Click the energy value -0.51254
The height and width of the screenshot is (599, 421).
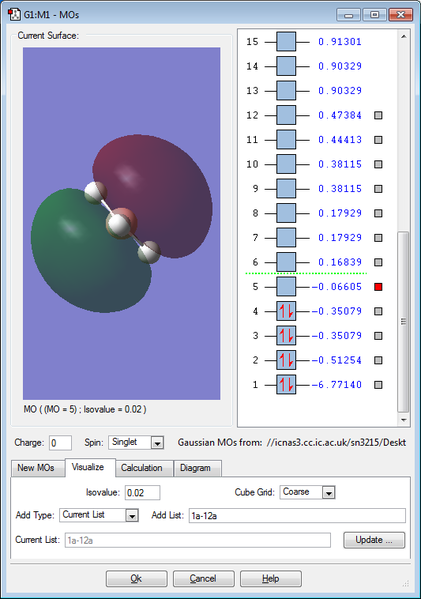336,360
